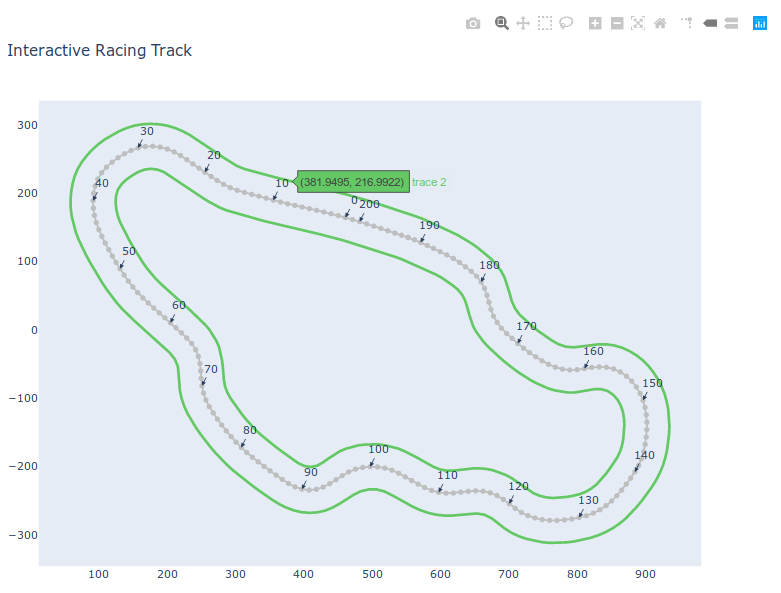The height and width of the screenshot is (593, 781).
Task: Choose the Box Select tool
Action: (x=545, y=23)
